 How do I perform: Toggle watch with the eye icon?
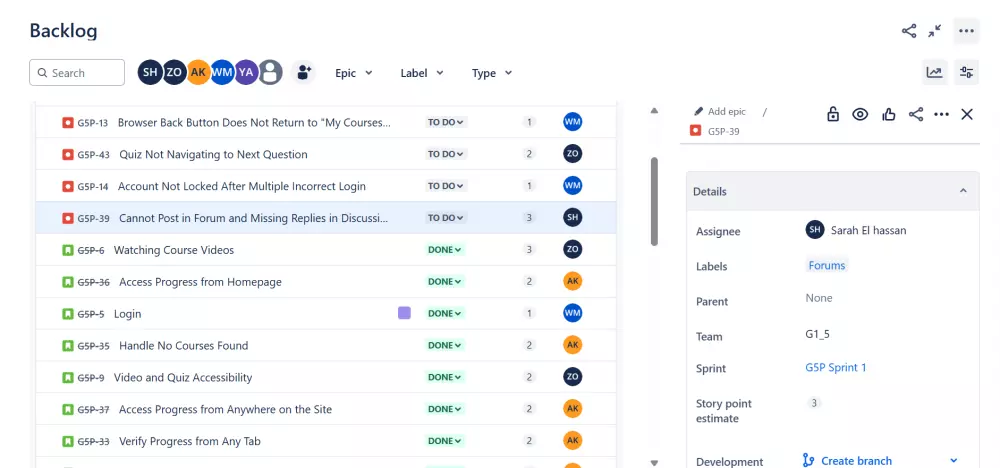tap(860, 114)
